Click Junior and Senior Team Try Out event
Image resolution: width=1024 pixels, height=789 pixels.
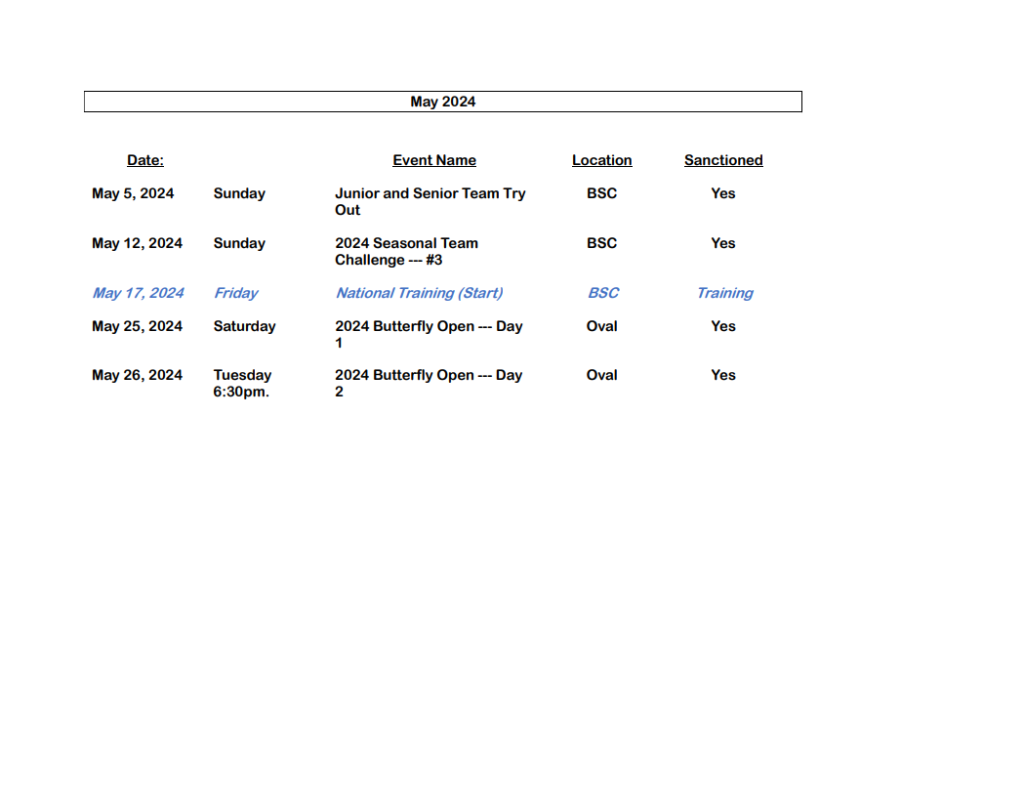(429, 201)
